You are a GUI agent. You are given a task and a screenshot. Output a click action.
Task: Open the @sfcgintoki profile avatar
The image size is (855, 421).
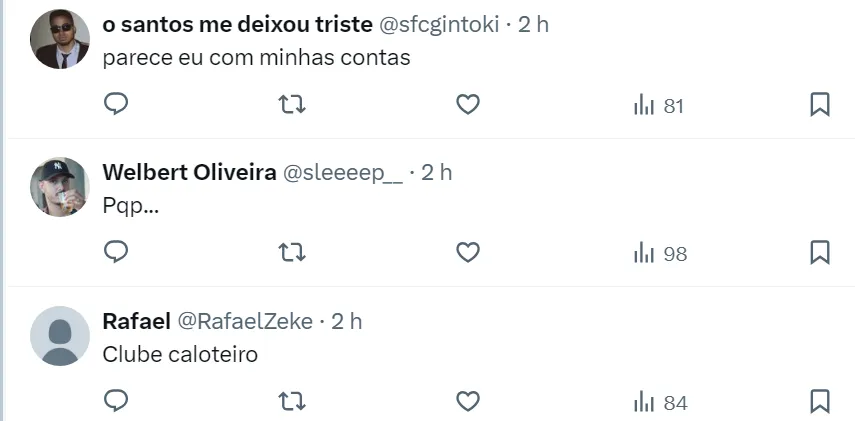tap(60, 39)
